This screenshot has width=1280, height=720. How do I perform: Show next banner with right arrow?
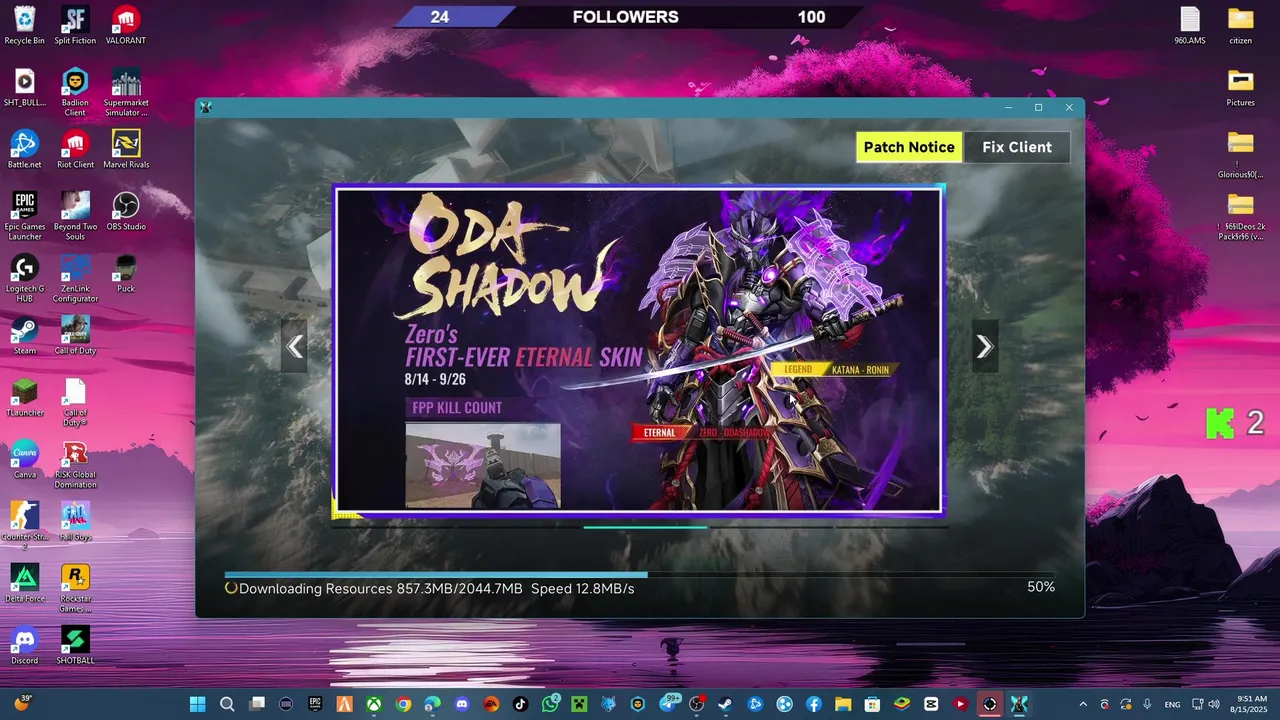(985, 347)
